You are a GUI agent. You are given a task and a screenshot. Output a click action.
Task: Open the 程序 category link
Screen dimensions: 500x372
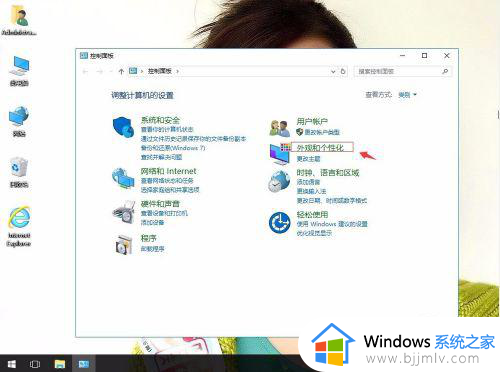pos(149,238)
